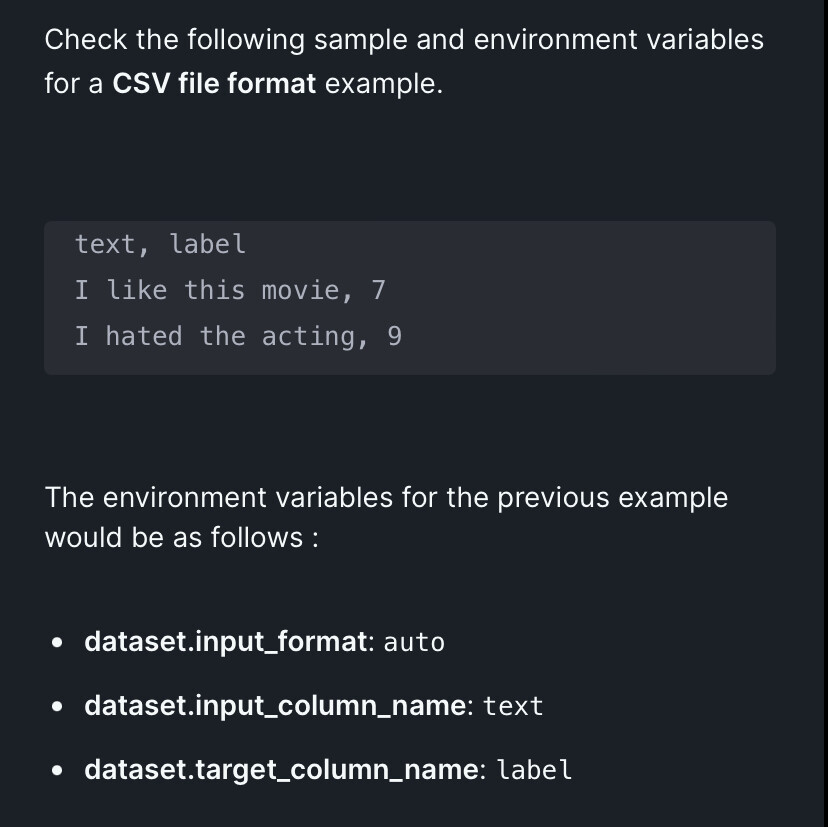Click the word 'label' in code block header
828x827 pixels.
pyautogui.click(x=208, y=244)
